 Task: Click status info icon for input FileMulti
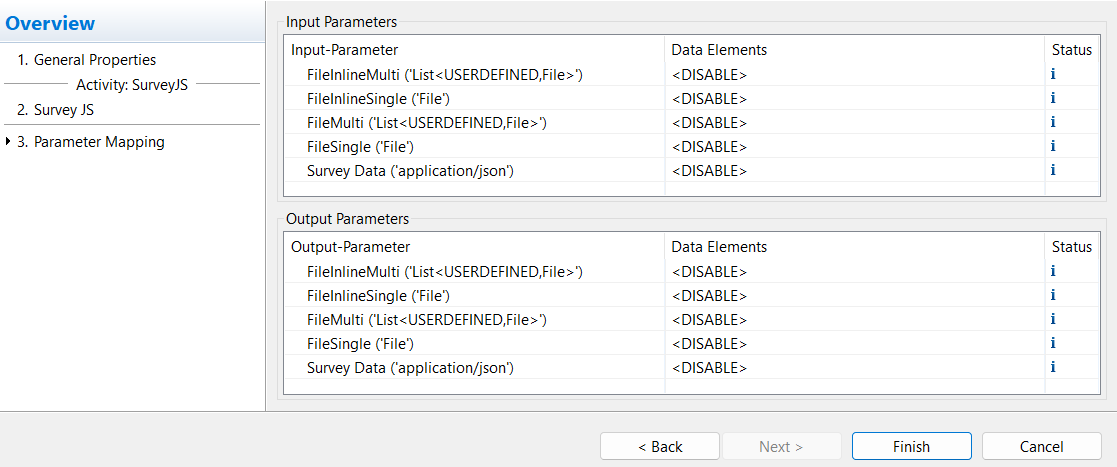[1053, 122]
